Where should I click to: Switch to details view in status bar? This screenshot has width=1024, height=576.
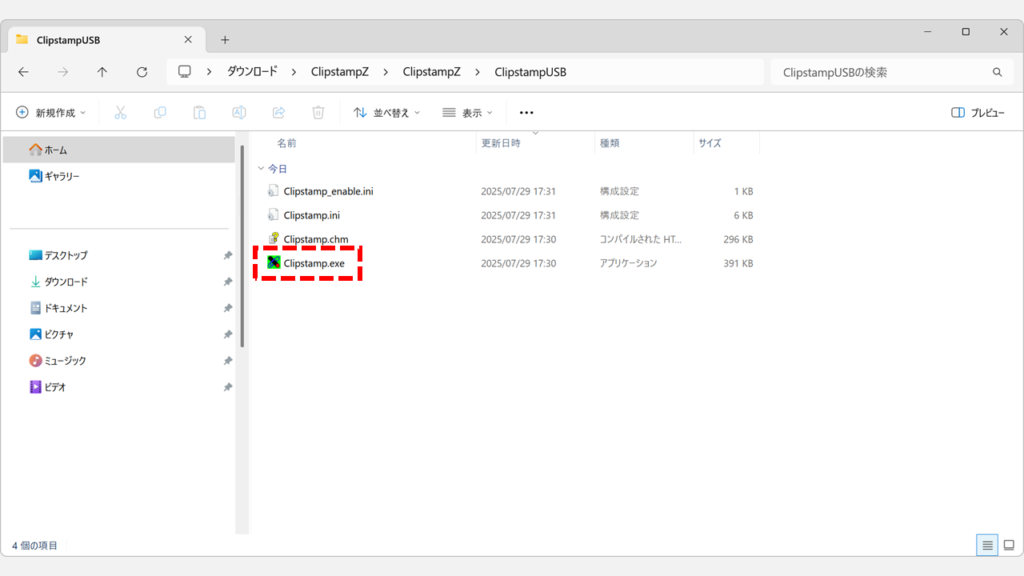(x=987, y=545)
